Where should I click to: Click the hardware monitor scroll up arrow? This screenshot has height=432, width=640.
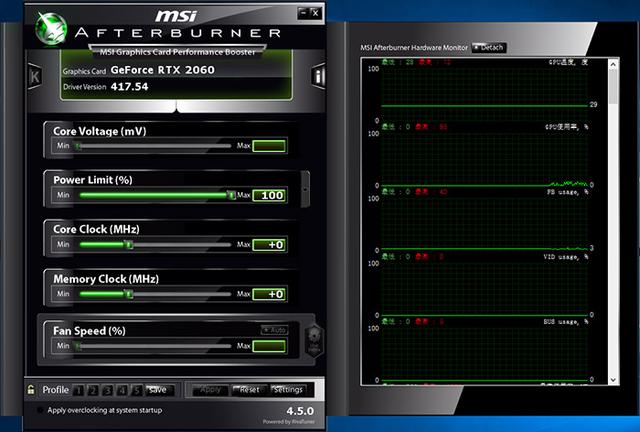pyautogui.click(x=613, y=64)
